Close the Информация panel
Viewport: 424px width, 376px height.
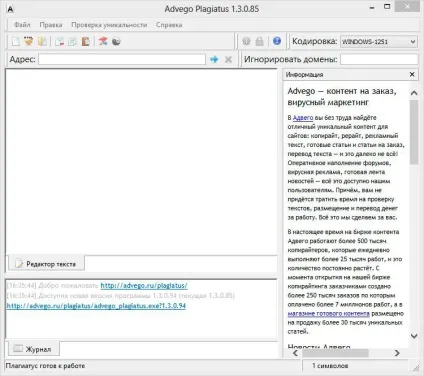[x=412, y=74]
